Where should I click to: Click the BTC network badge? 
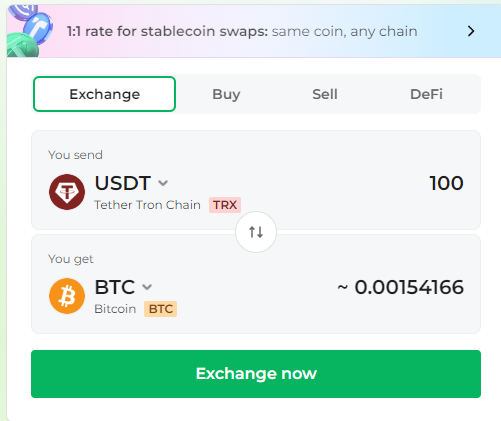tap(161, 309)
